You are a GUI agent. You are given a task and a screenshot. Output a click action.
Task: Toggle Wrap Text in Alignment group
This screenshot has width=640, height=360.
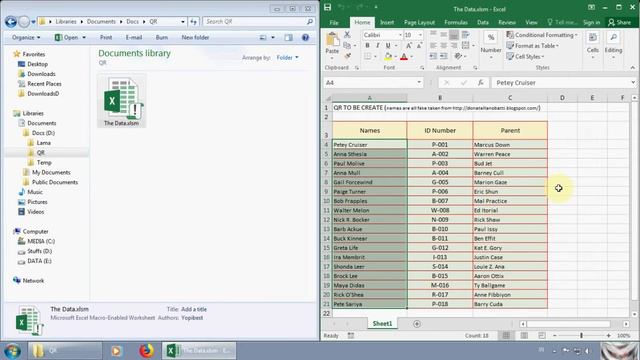(x=465, y=35)
